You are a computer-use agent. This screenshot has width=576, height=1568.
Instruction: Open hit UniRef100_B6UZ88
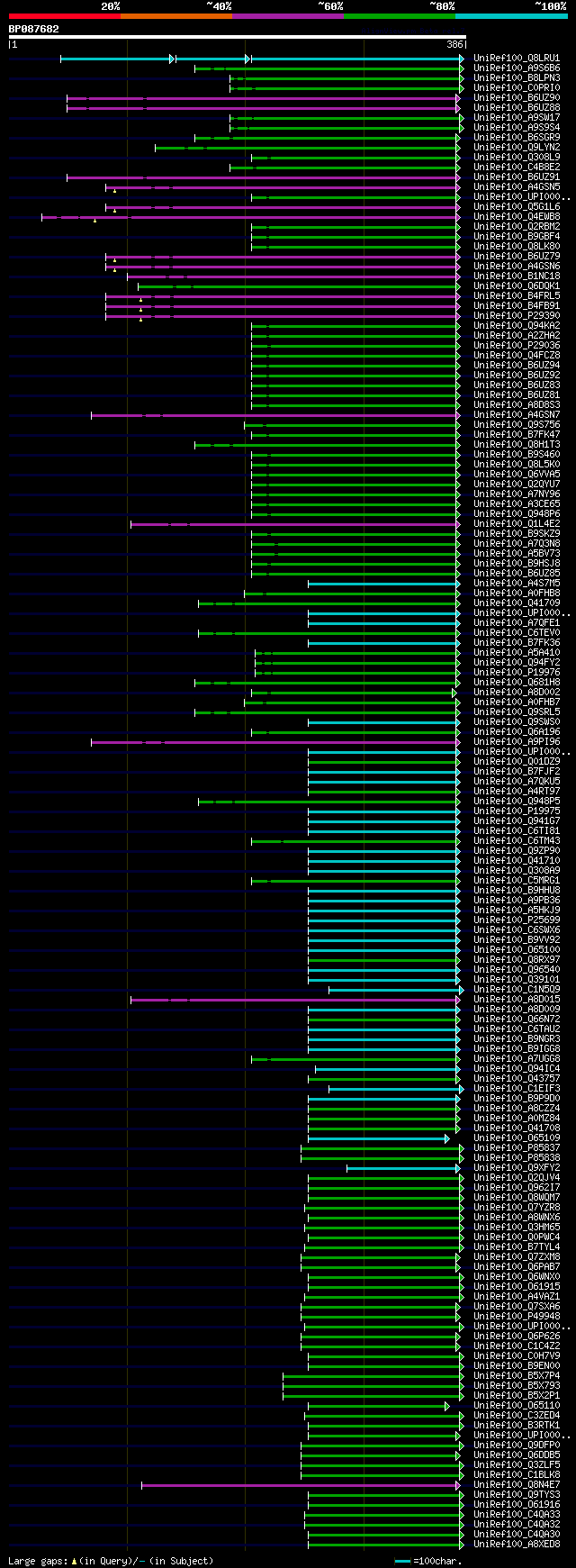[x=517, y=108]
